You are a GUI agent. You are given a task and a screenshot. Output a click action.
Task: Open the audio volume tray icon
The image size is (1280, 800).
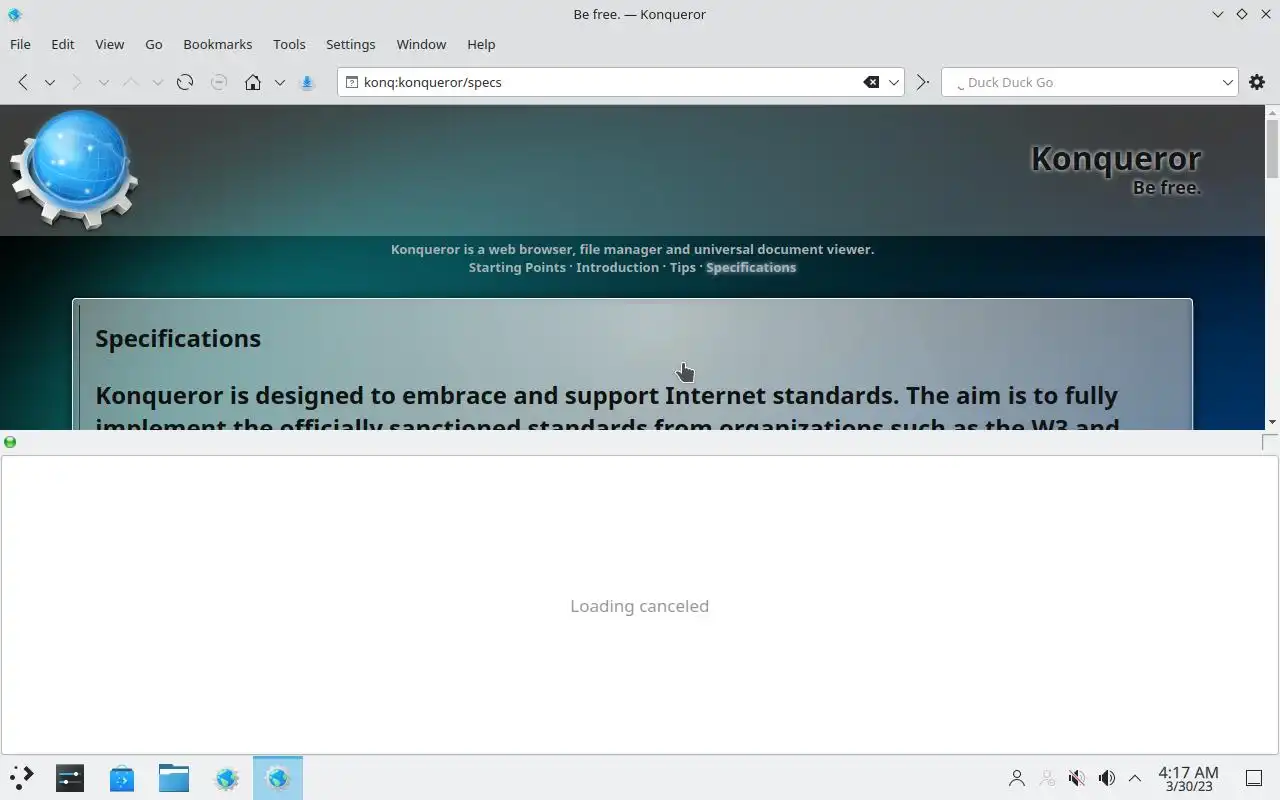point(1107,778)
